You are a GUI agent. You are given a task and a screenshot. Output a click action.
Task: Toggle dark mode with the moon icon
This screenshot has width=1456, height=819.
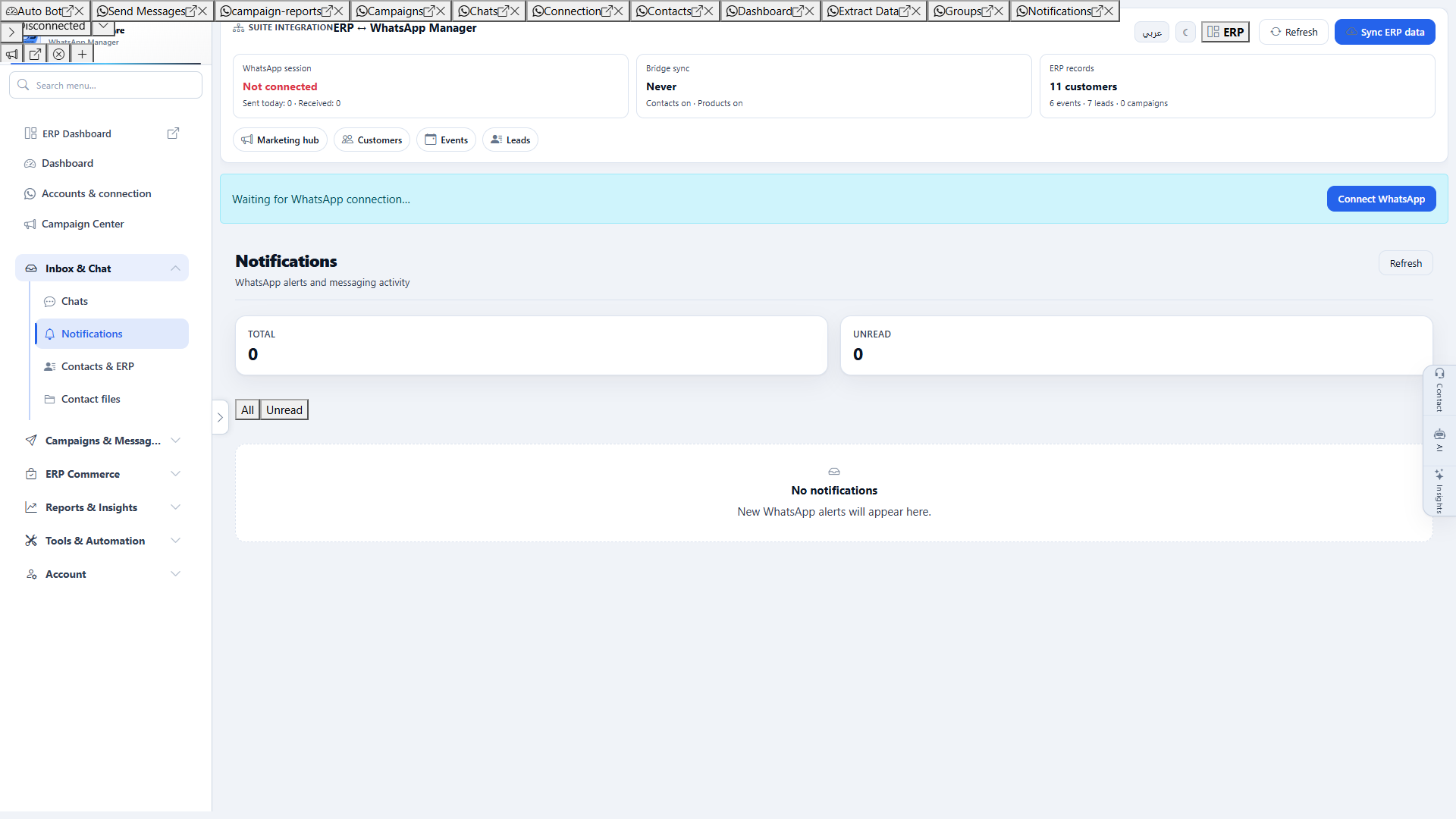click(x=1185, y=32)
